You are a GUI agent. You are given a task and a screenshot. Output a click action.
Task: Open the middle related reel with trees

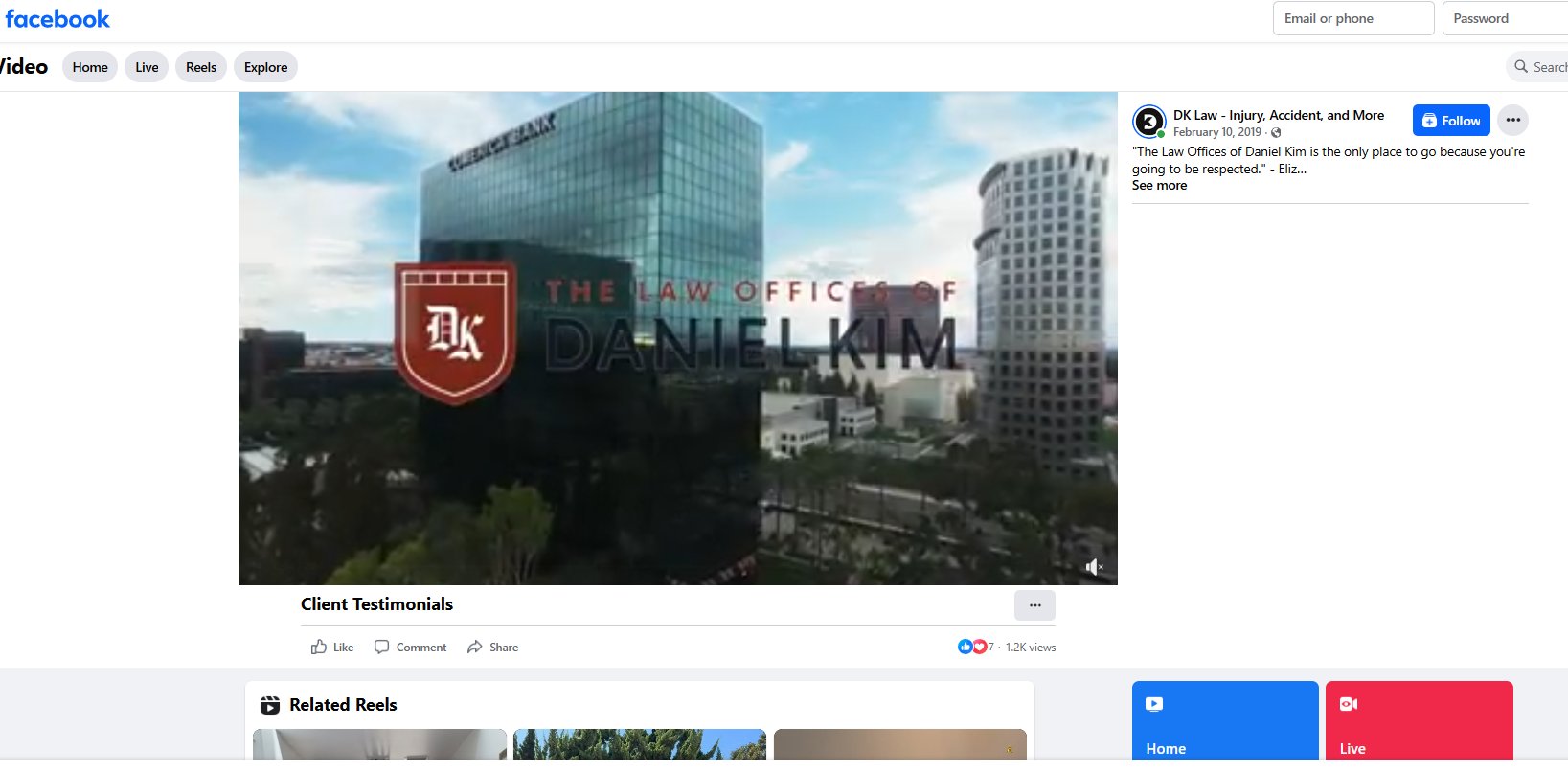pyautogui.click(x=640, y=744)
